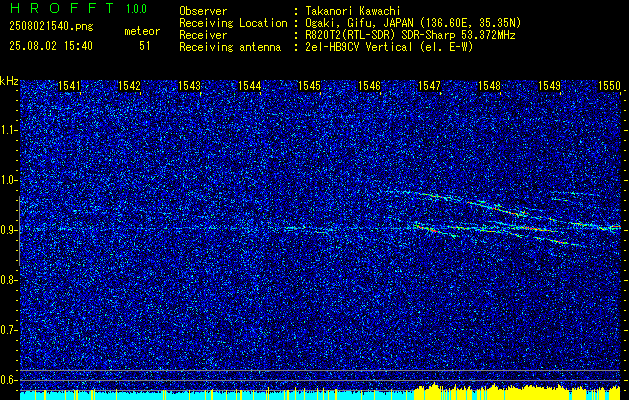The height and width of the screenshot is (400, 629).
Task: Click the date stamp 25.08.02 15:40
Action: coord(51,46)
